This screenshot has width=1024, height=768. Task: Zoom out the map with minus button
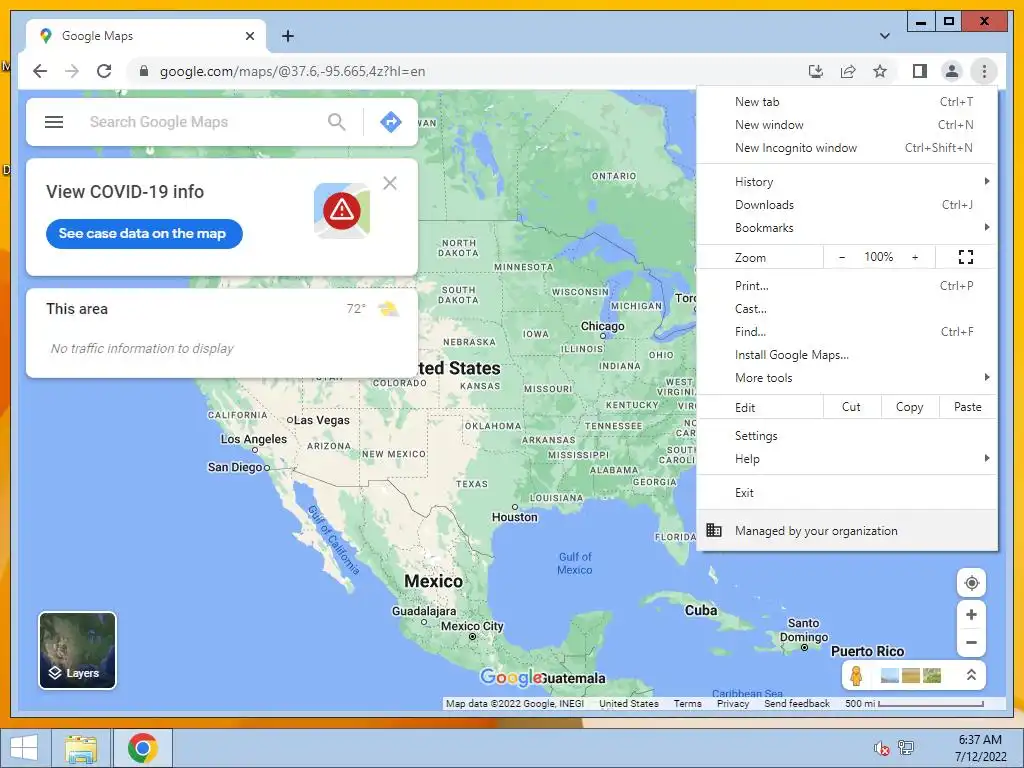[x=971, y=643]
